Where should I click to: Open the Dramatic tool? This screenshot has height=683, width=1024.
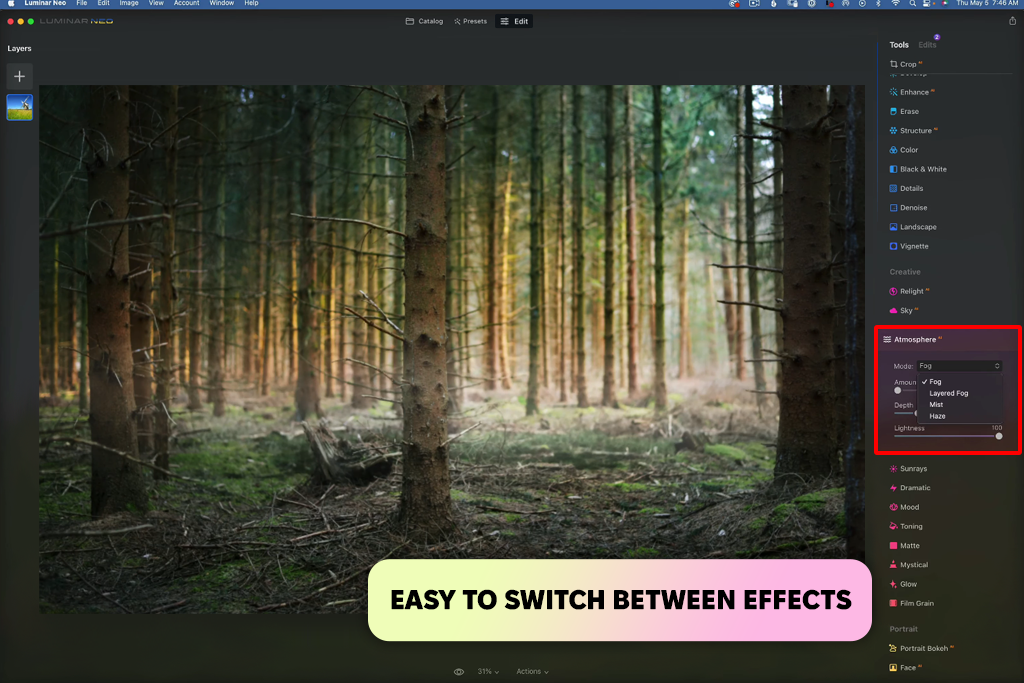pyautogui.click(x=910, y=488)
